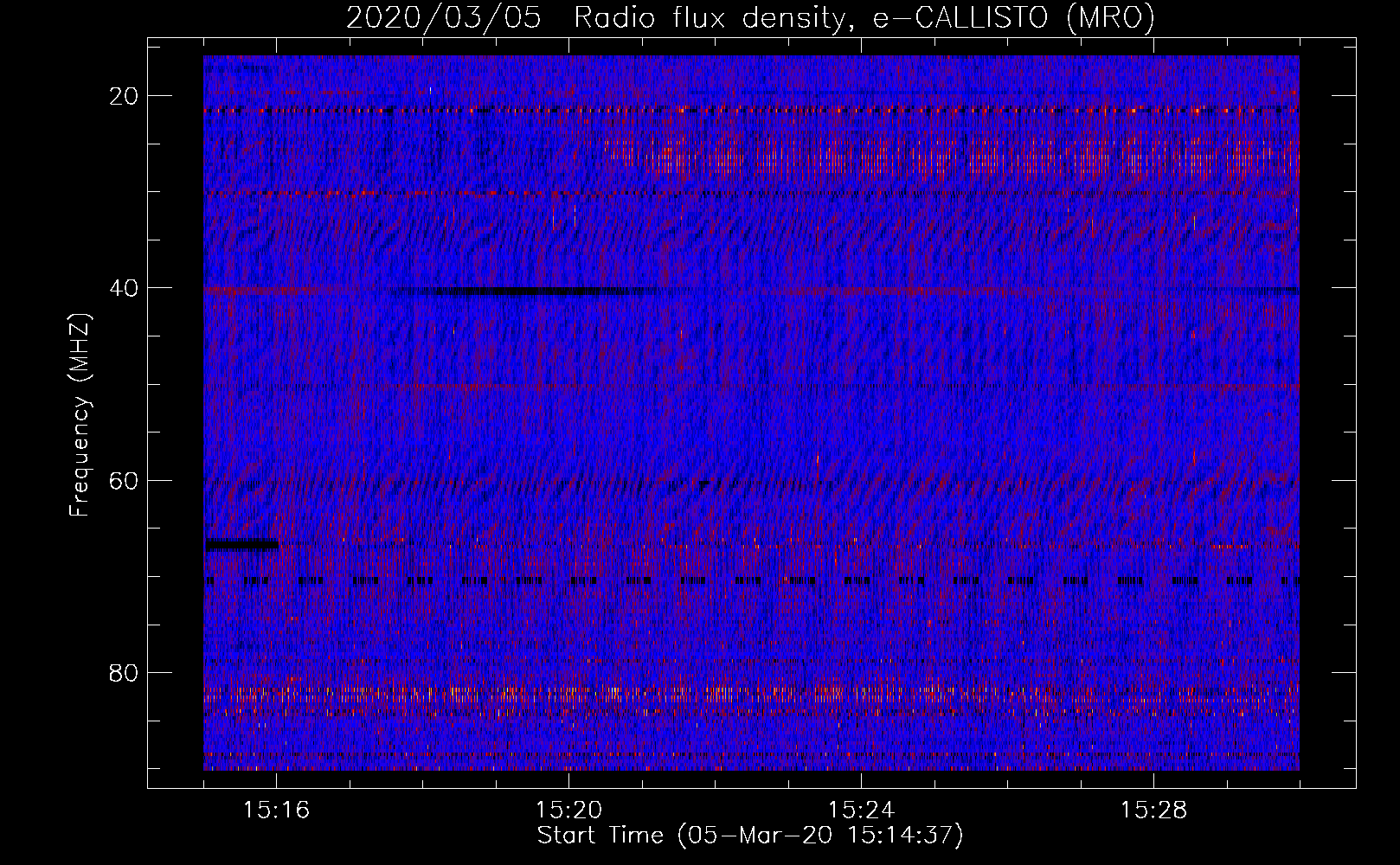The width and height of the screenshot is (1400, 865).
Task: Click the Frequency (MHZ) axis title
Action: (80, 415)
